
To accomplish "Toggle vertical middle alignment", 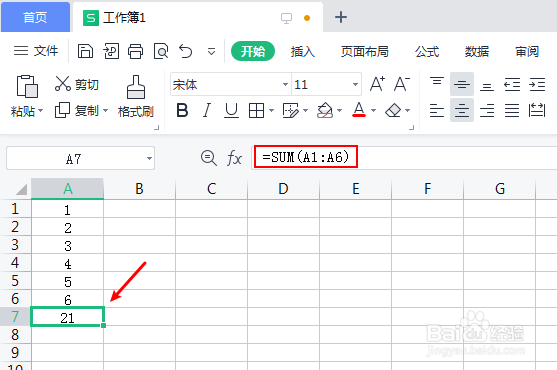I will [462, 84].
